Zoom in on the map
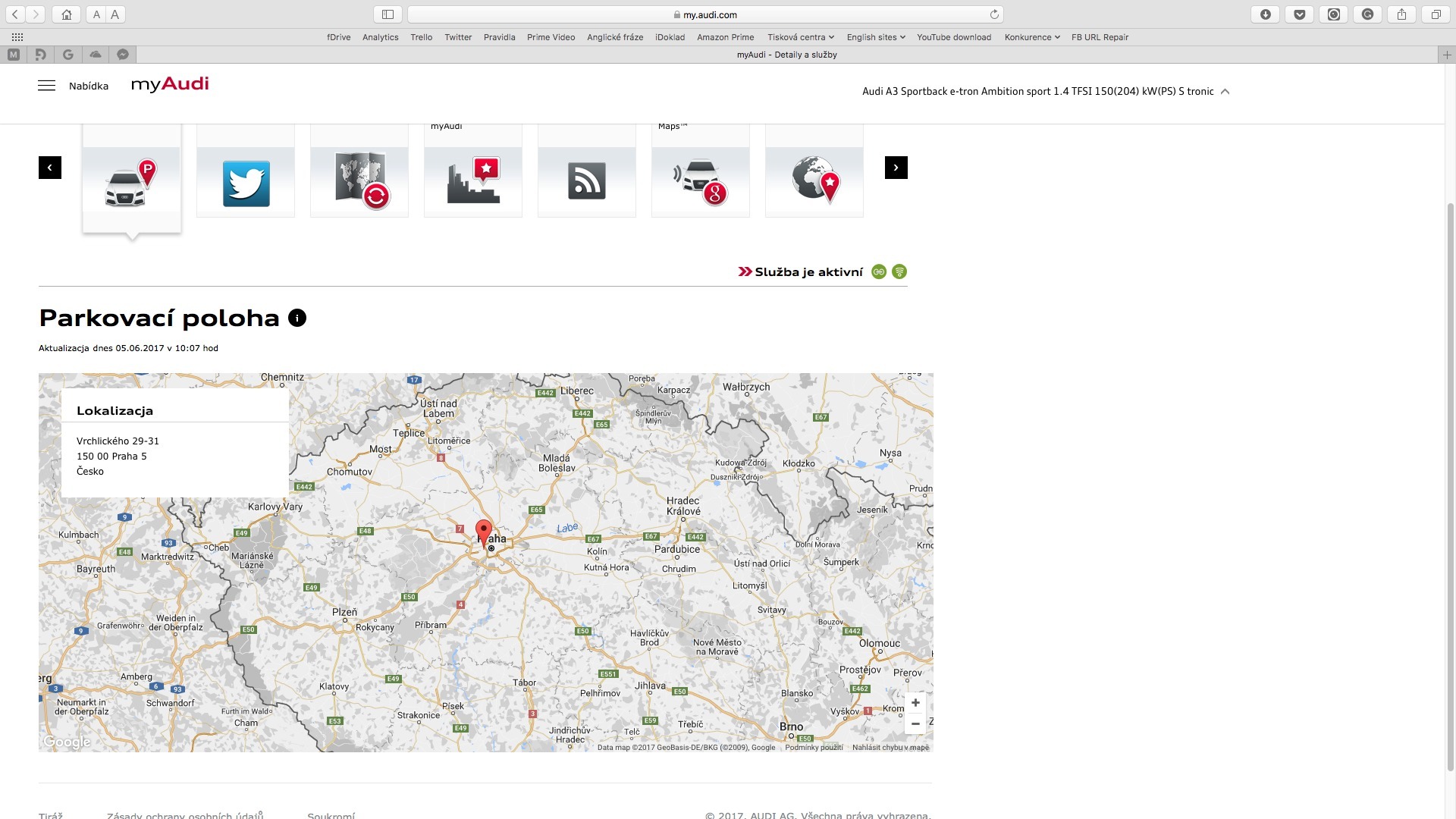The height and width of the screenshot is (819, 1456). point(915,703)
